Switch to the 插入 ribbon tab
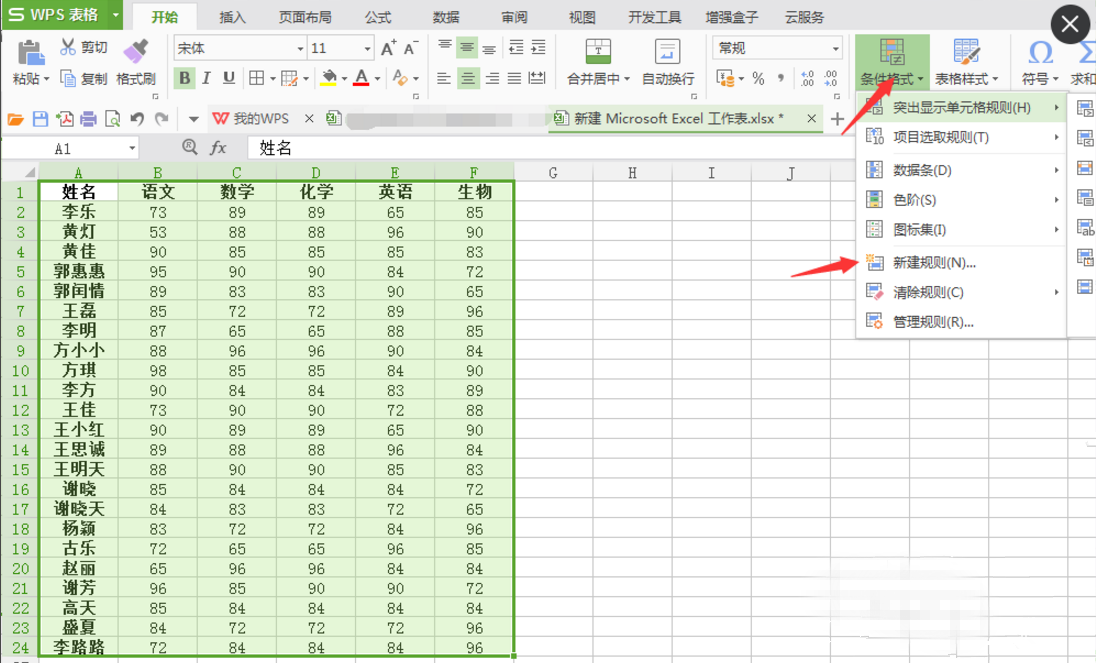This screenshot has height=663, width=1096. [232, 16]
